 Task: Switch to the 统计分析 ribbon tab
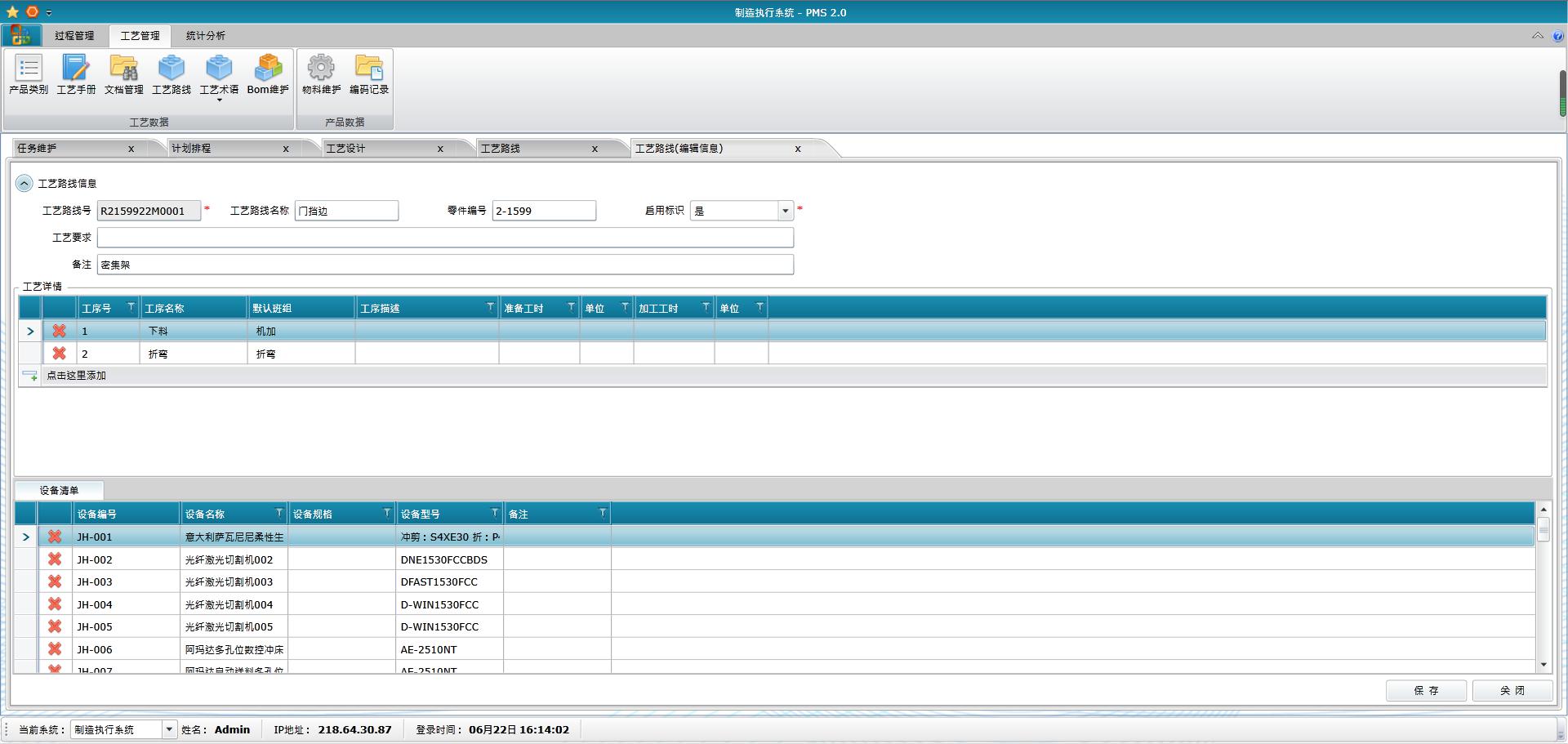[x=205, y=36]
